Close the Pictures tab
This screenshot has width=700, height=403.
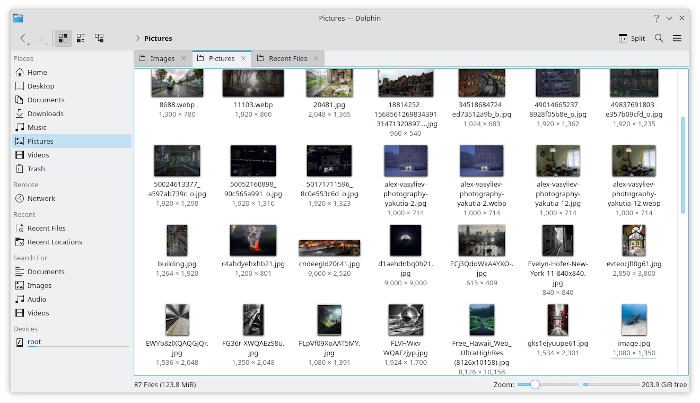(x=244, y=59)
